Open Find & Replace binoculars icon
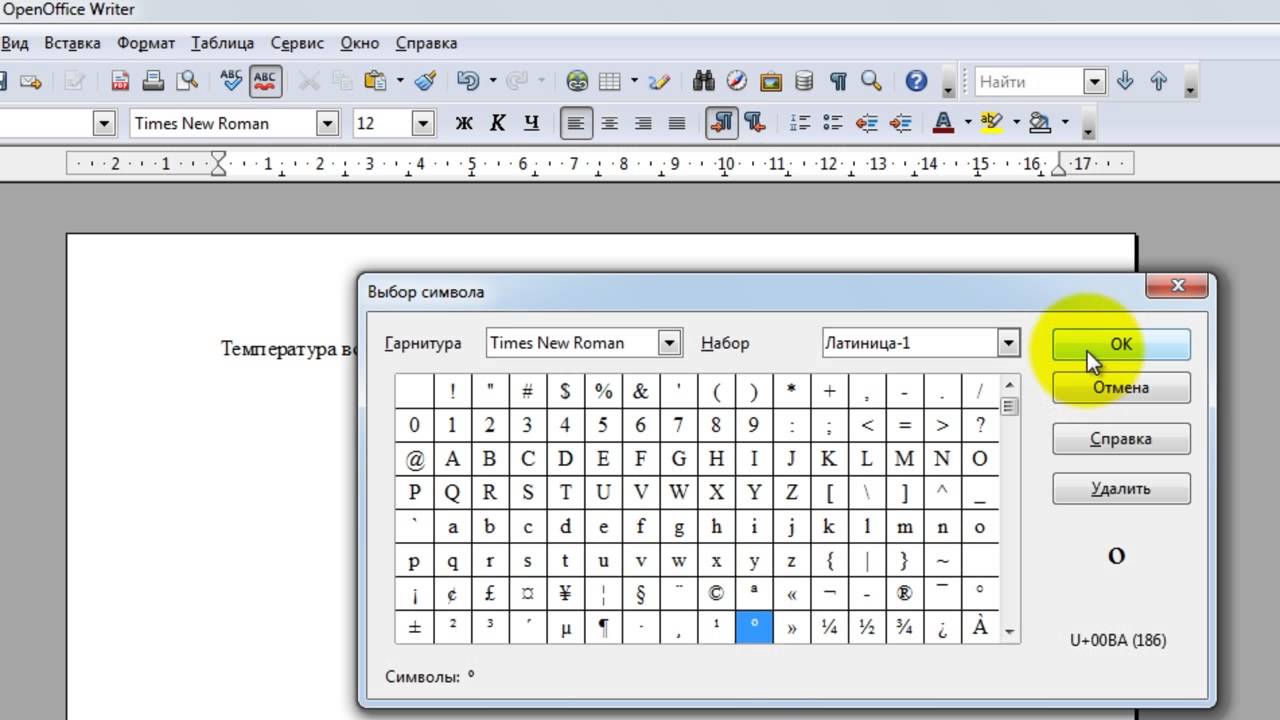The height and width of the screenshot is (720, 1280). (703, 81)
